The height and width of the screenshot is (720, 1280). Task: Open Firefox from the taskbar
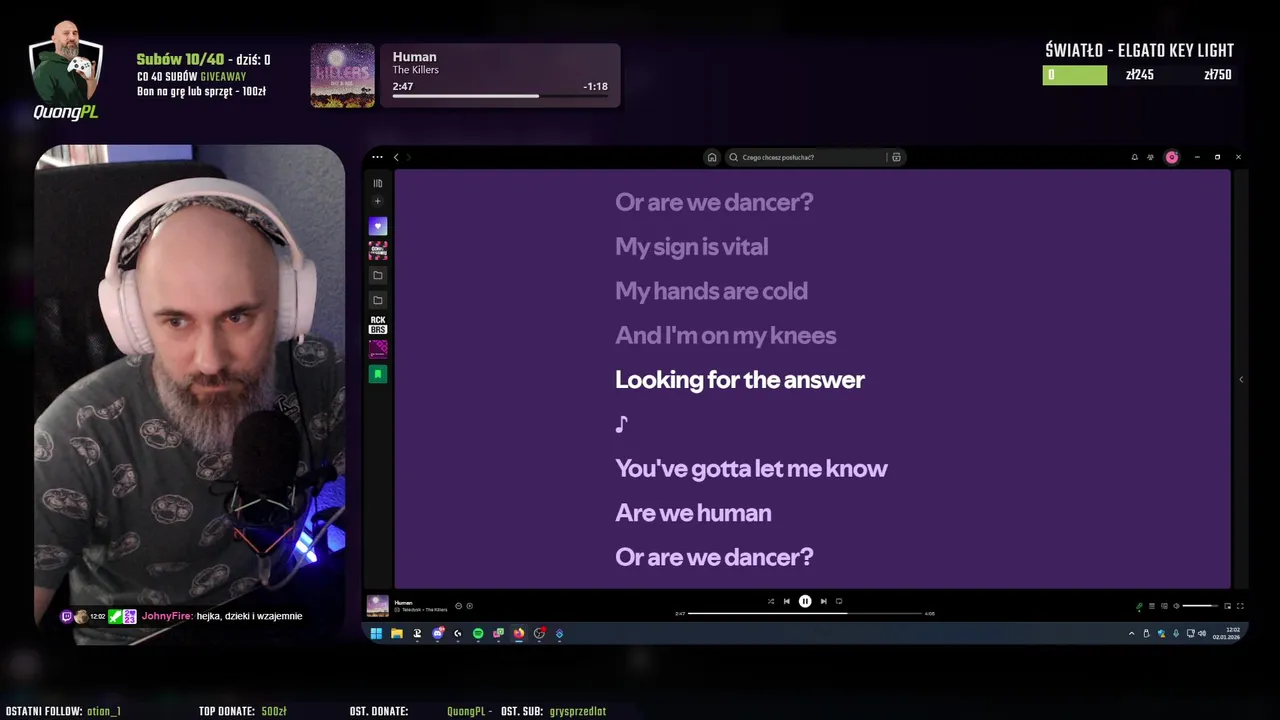[x=519, y=633]
